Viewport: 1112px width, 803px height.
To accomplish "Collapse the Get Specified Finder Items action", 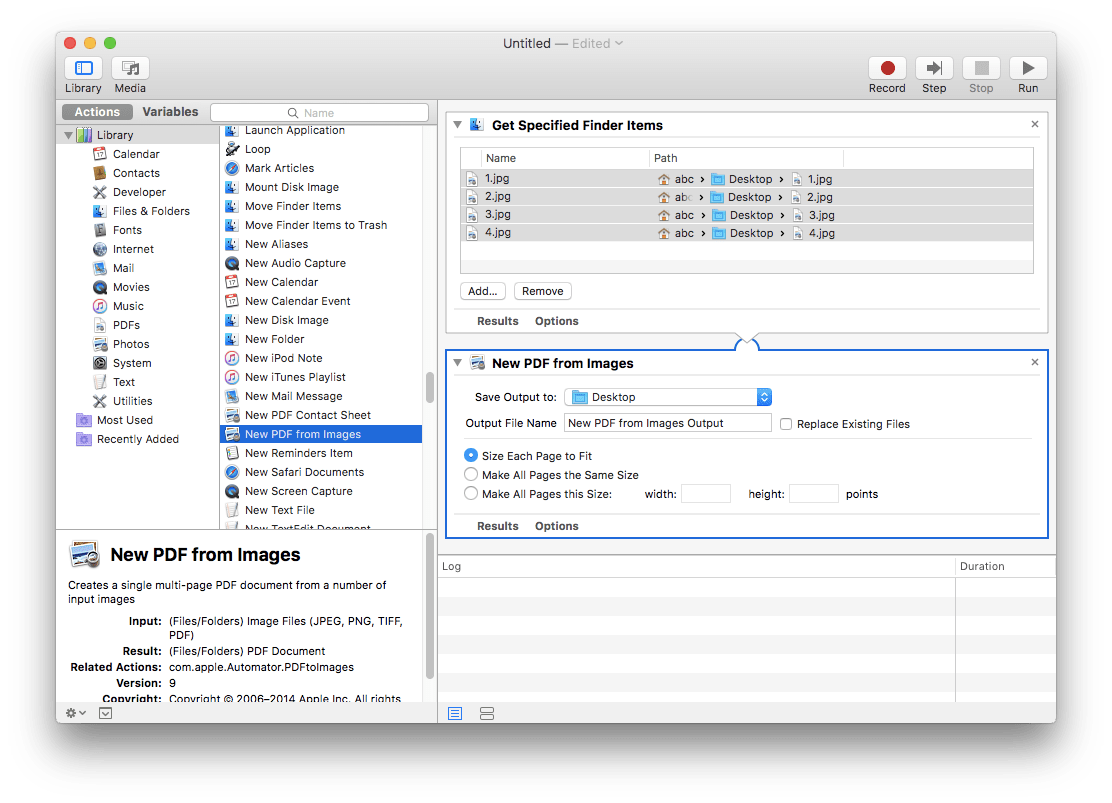I will click(x=457, y=124).
